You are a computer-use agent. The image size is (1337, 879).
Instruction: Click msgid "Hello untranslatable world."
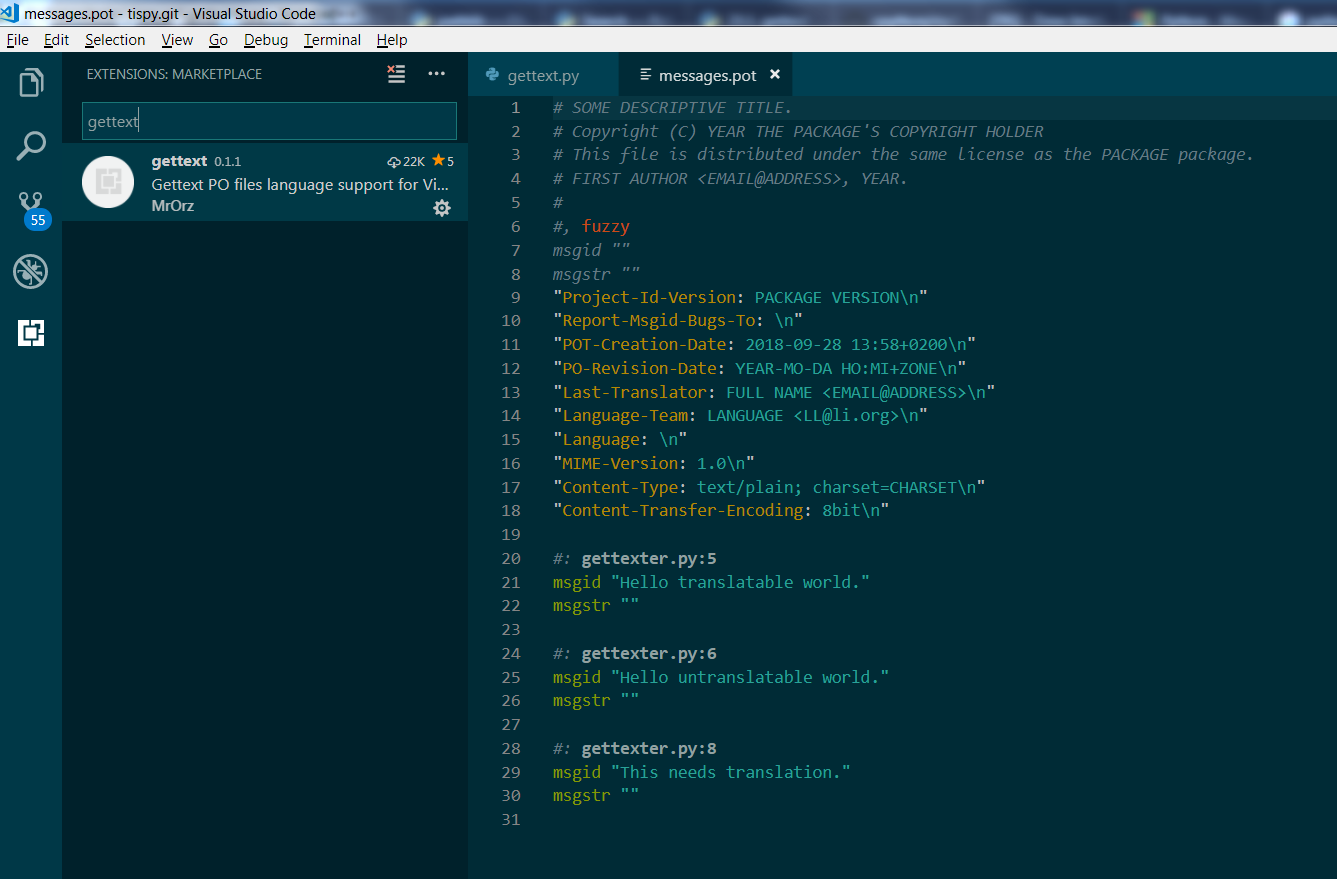(721, 678)
